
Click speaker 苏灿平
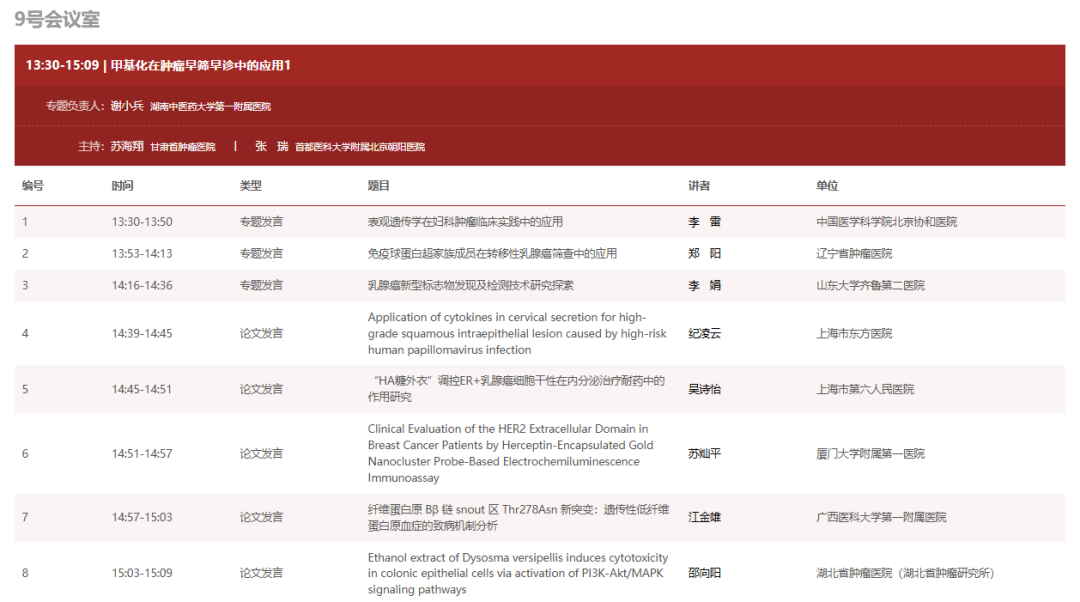[x=705, y=453]
